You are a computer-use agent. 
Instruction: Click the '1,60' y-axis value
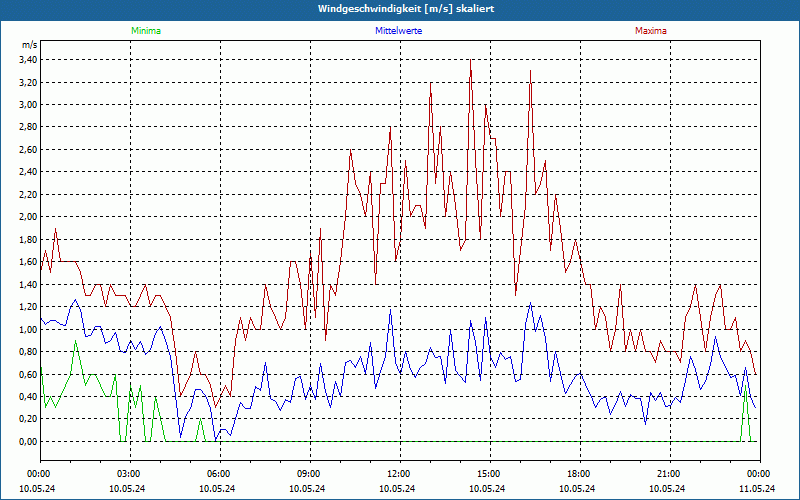pyautogui.click(x=29, y=262)
